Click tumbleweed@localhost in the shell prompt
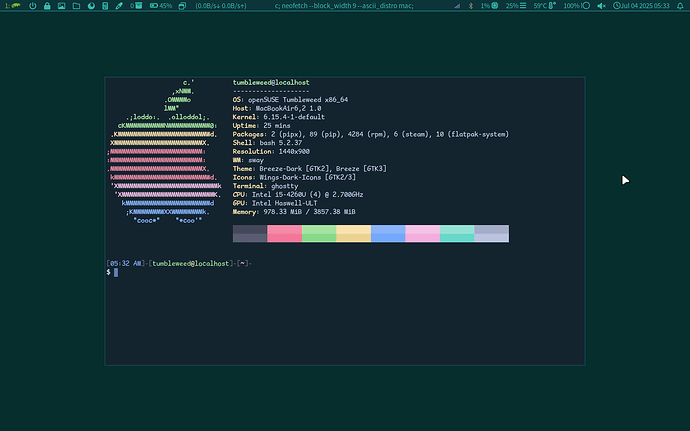 [191, 263]
